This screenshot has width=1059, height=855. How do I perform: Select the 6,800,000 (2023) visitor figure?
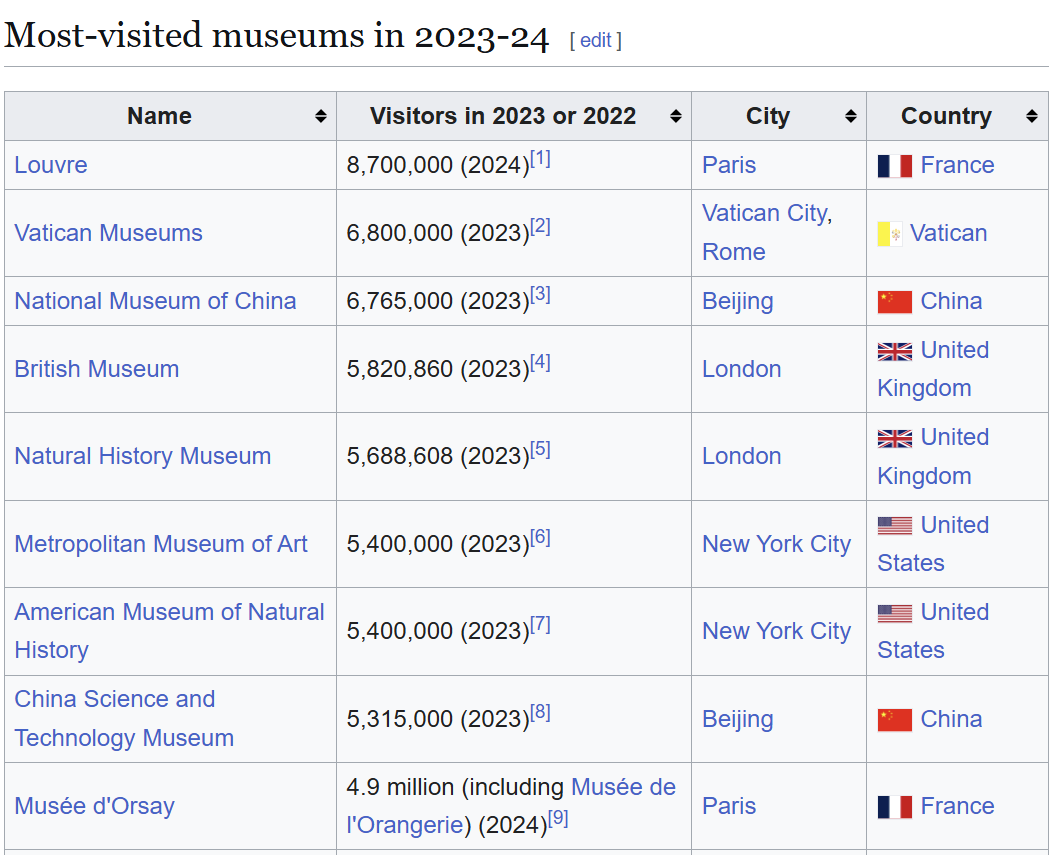(438, 234)
